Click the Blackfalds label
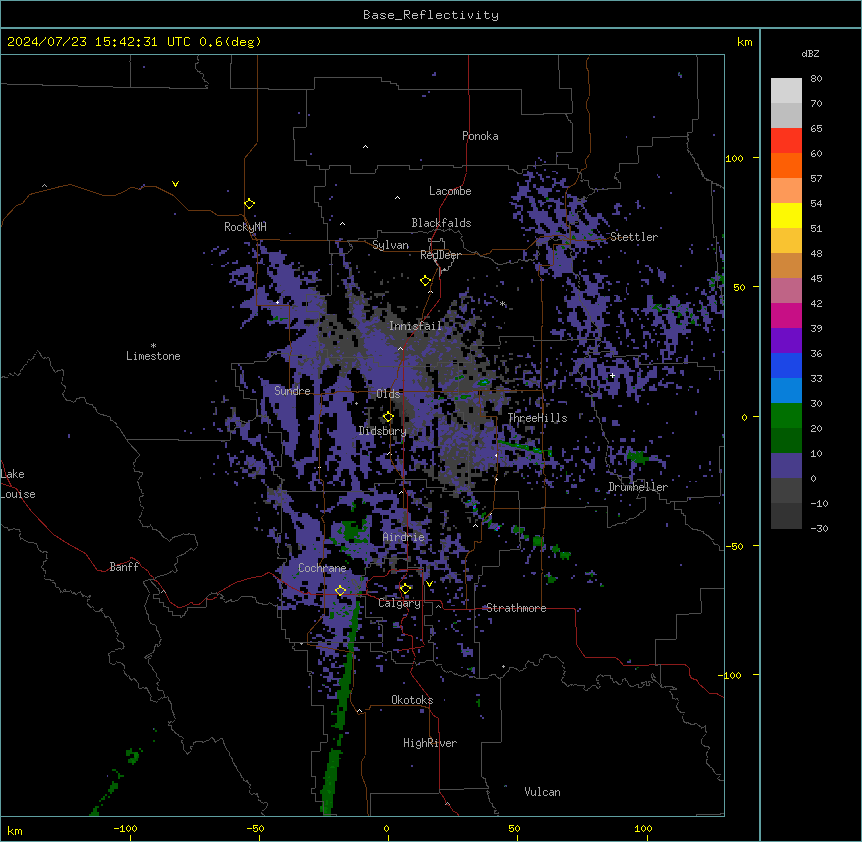Screen dimensions: 862x842 [441, 223]
